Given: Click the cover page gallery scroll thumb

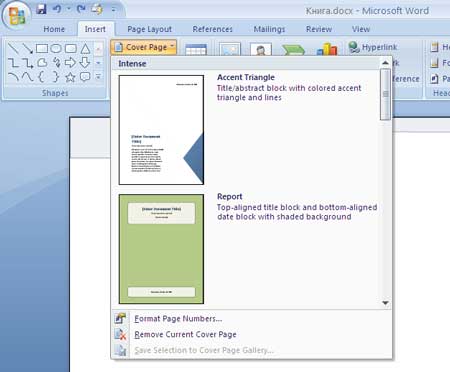Looking at the screenshot, I should pos(385,94).
